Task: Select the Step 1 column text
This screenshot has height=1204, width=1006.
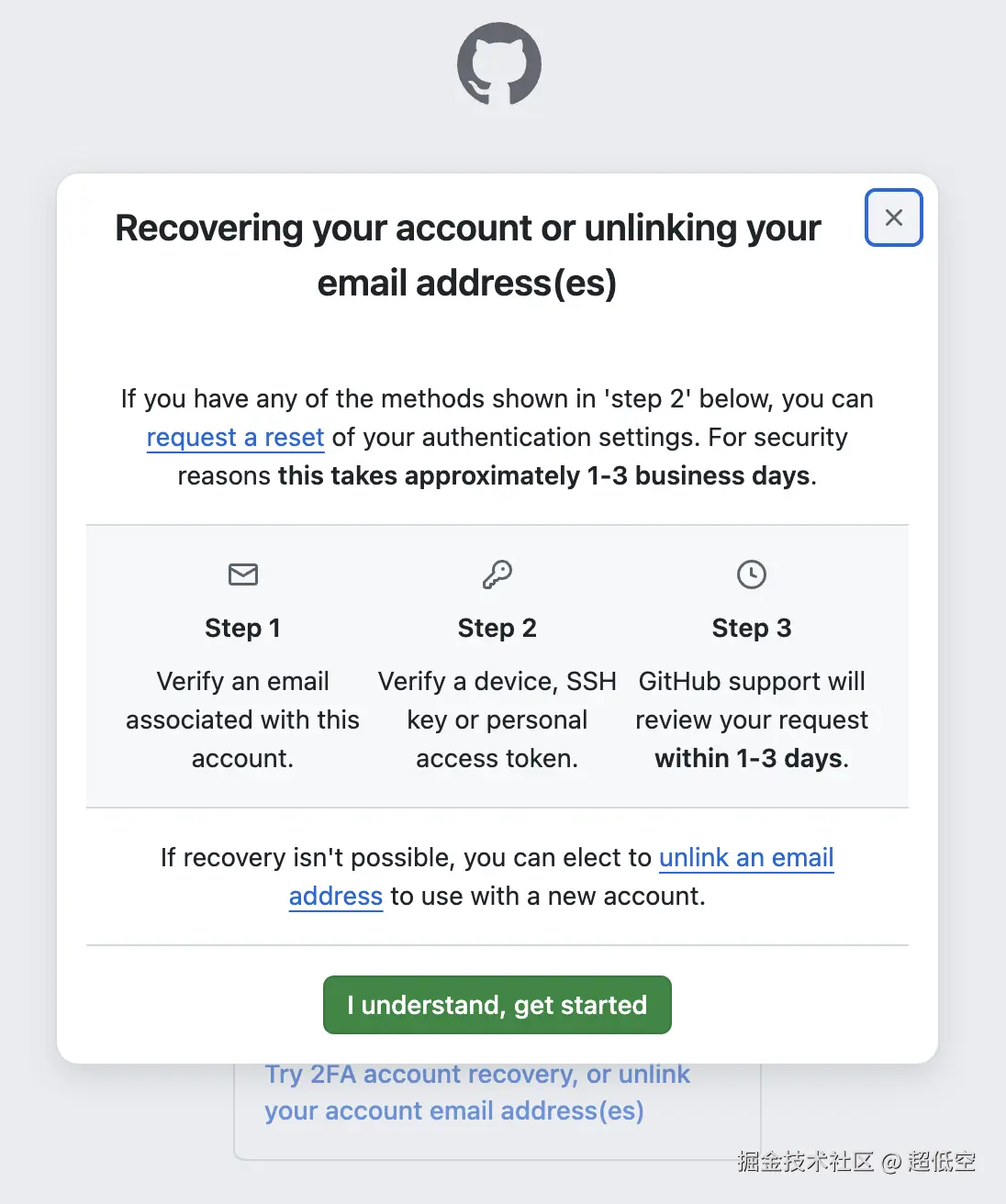Action: [x=242, y=719]
